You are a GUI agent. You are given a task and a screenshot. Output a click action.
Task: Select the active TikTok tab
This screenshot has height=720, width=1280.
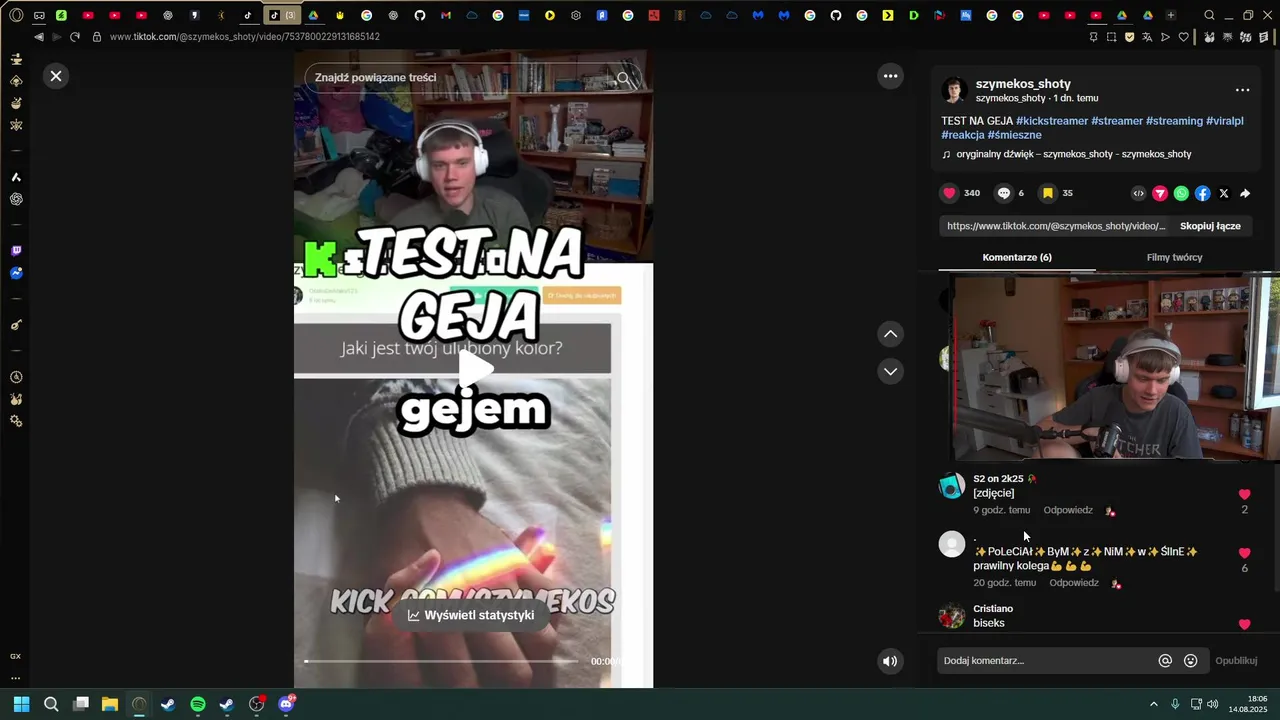[281, 15]
